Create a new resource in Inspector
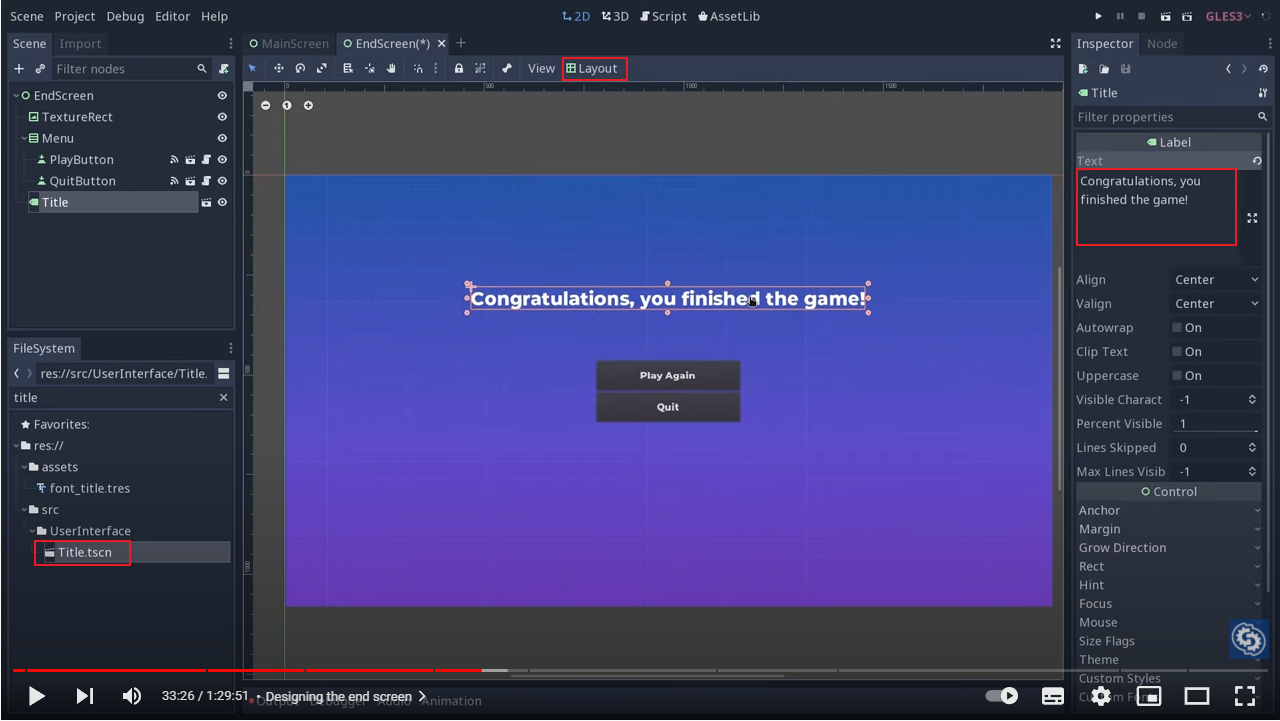This screenshot has width=1280, height=721. tap(1083, 69)
